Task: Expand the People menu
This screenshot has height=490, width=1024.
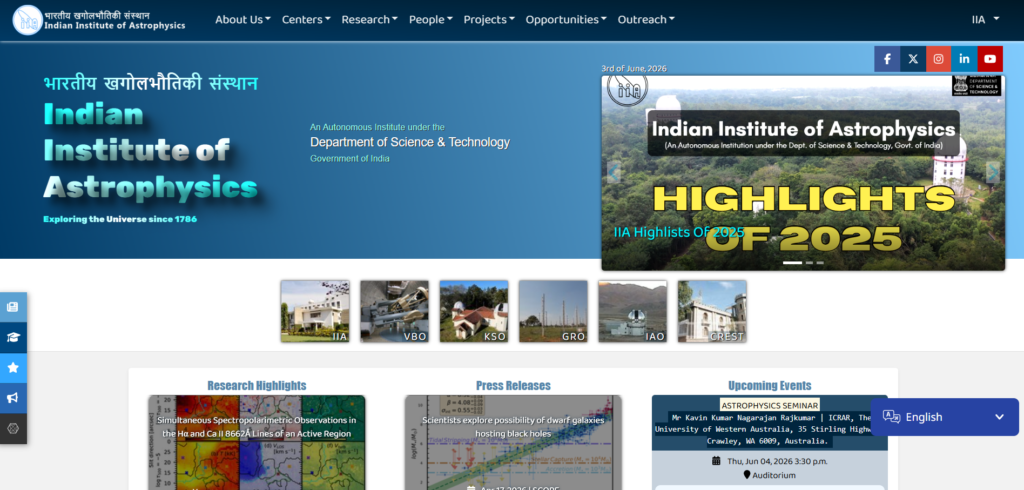Action: click(431, 20)
